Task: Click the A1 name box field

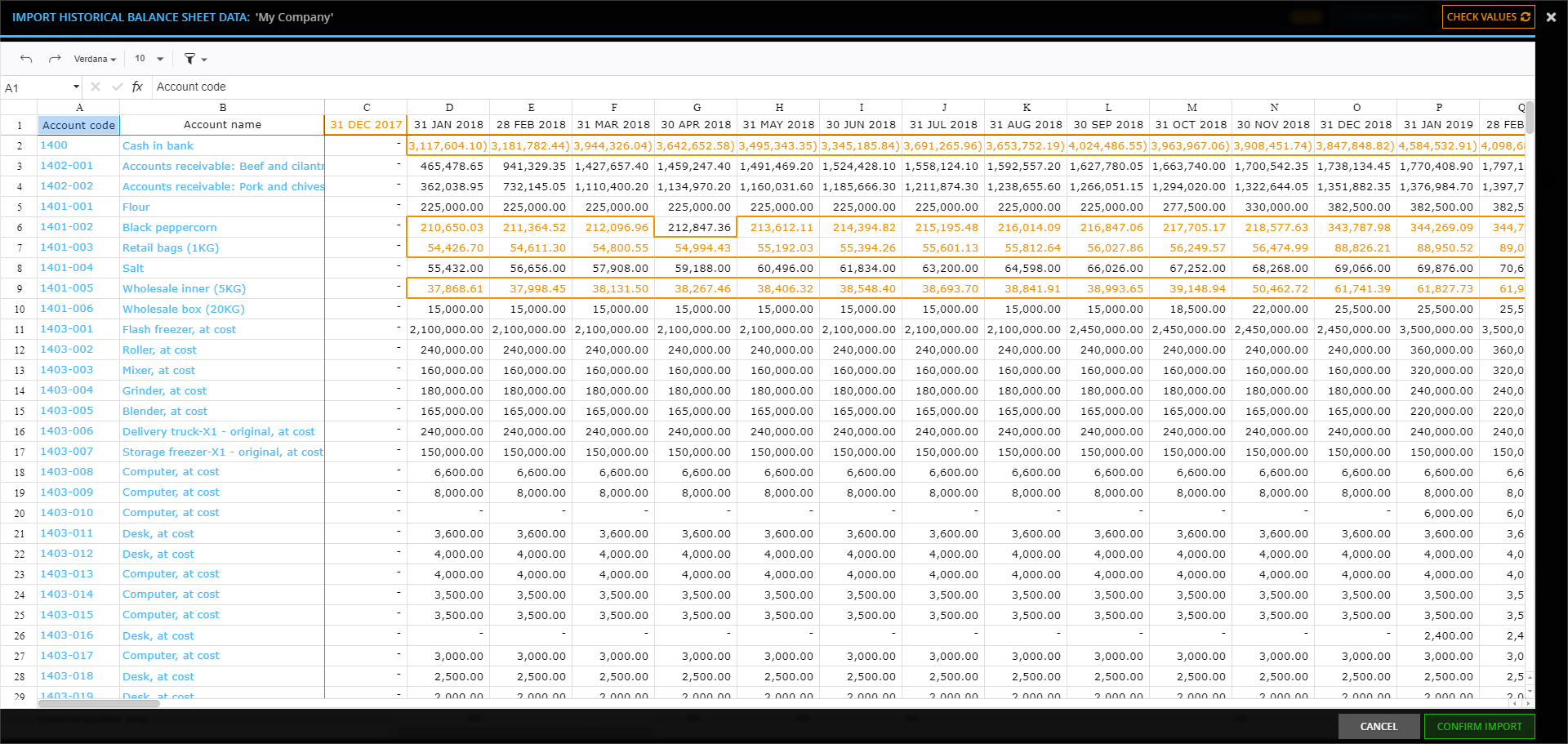Action: click(x=37, y=87)
